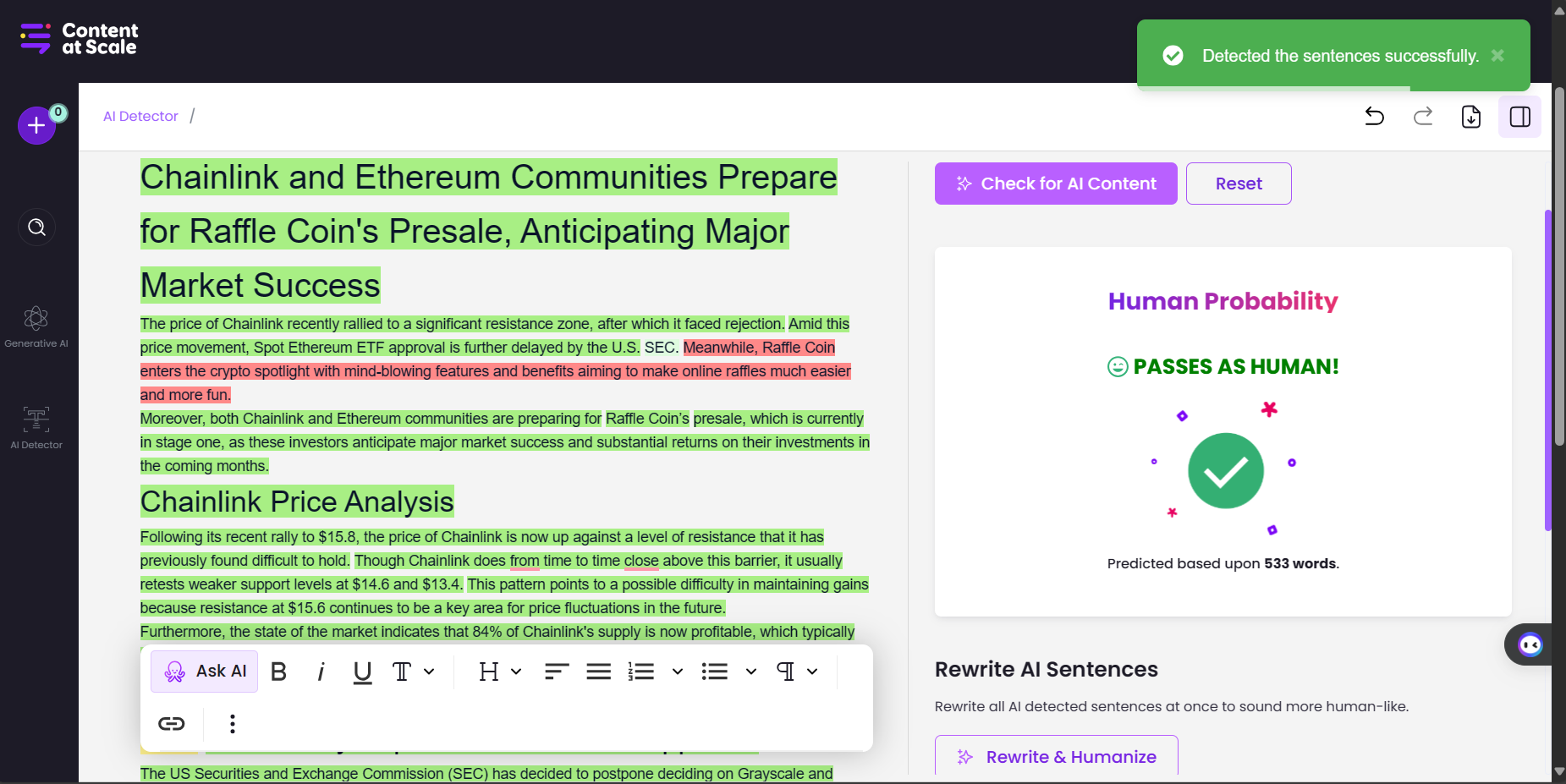
Task: Click 'Predicted based upon 533 words' text
Action: pyautogui.click(x=1223, y=563)
